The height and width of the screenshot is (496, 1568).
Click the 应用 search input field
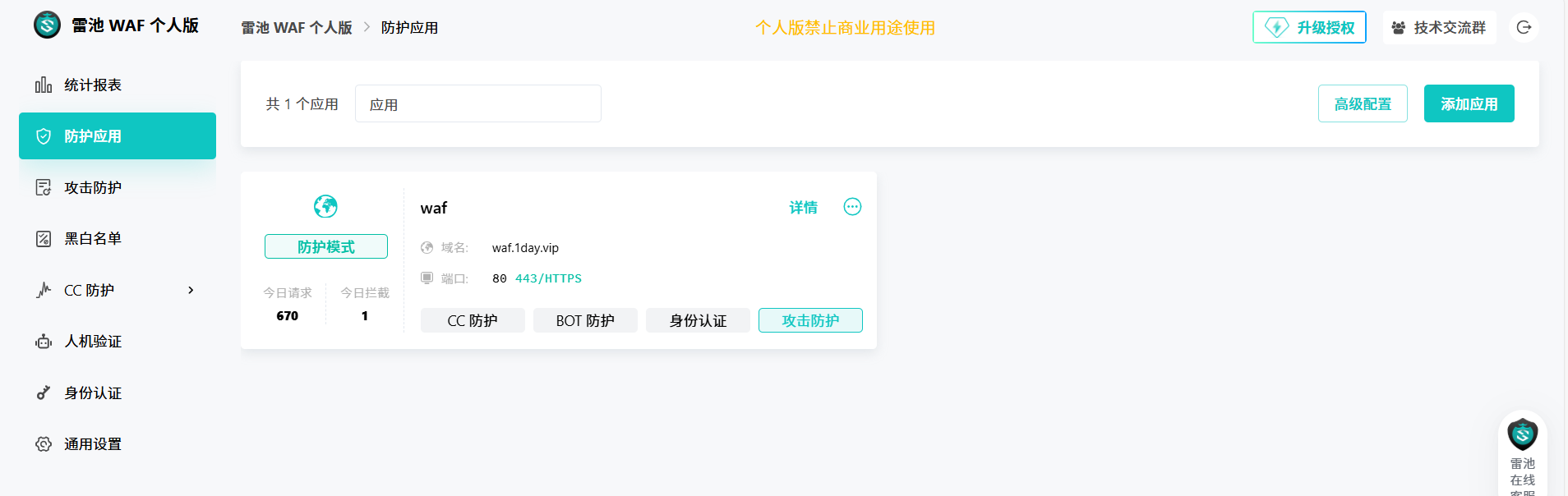(x=477, y=103)
